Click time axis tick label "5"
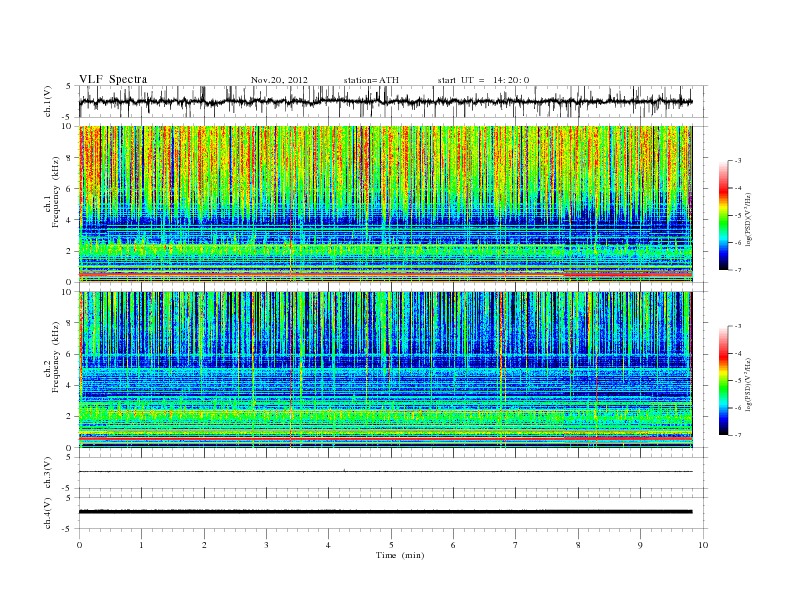The height and width of the screenshot is (612, 792). pyautogui.click(x=391, y=545)
